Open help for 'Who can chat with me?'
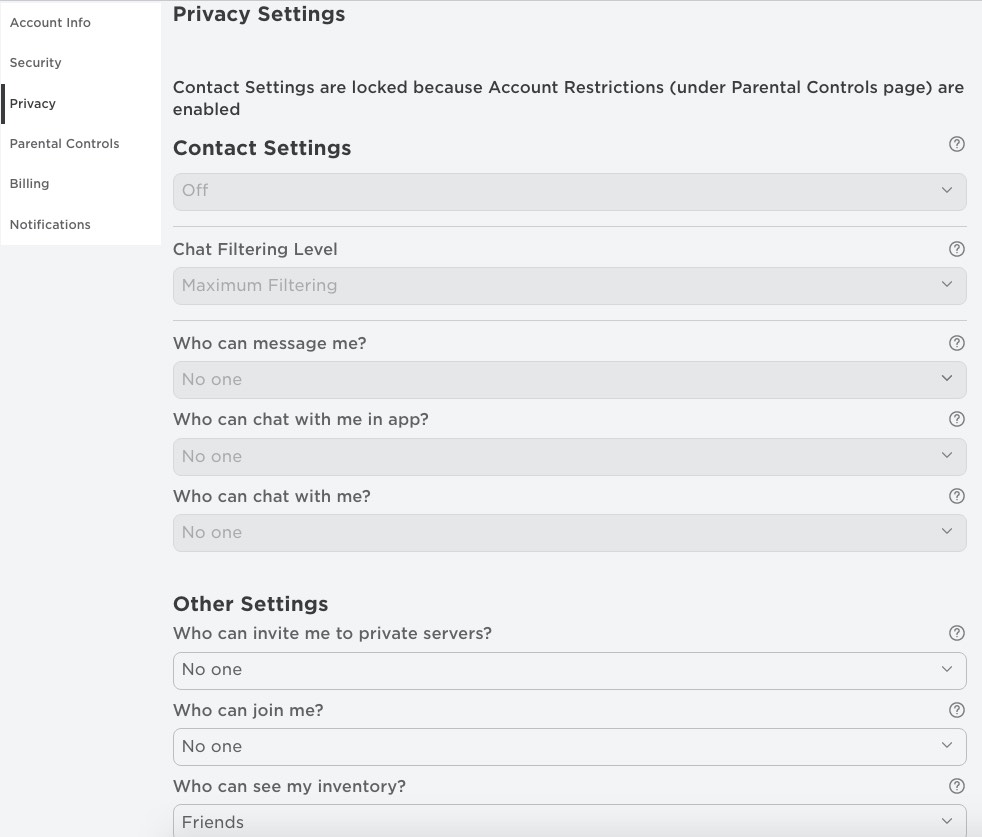 (x=957, y=496)
